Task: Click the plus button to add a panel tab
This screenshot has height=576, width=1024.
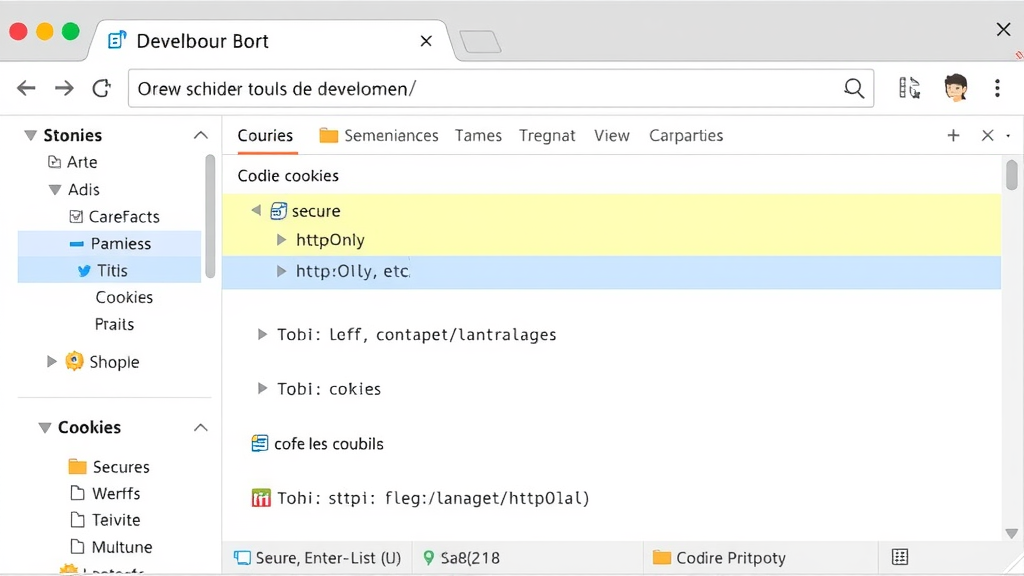Action: [952, 135]
